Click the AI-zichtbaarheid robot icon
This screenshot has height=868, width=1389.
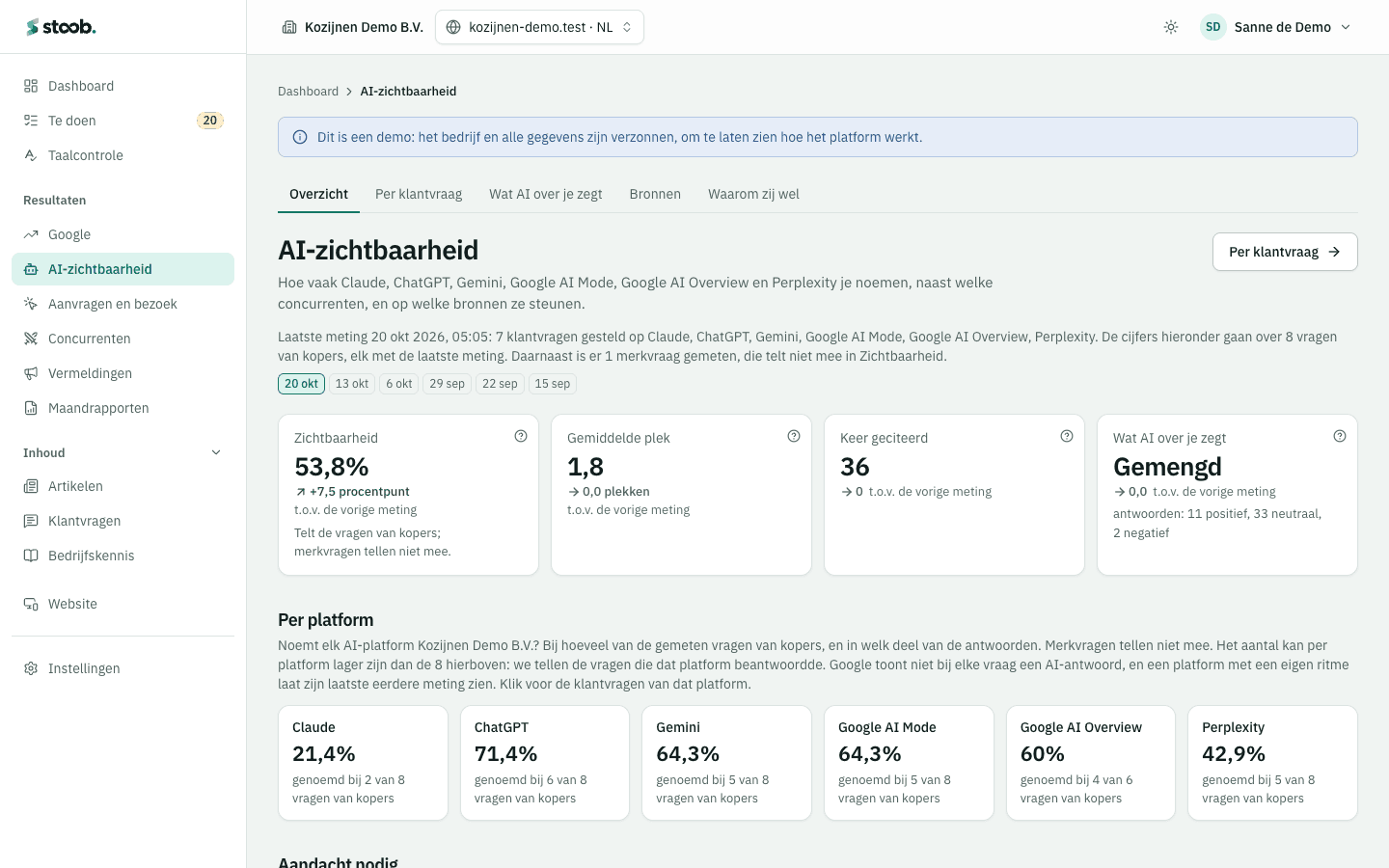[x=31, y=269]
